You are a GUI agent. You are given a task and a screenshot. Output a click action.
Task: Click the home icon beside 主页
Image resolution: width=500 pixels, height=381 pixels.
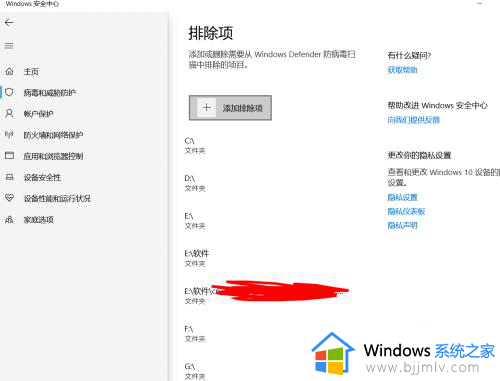tap(9, 71)
